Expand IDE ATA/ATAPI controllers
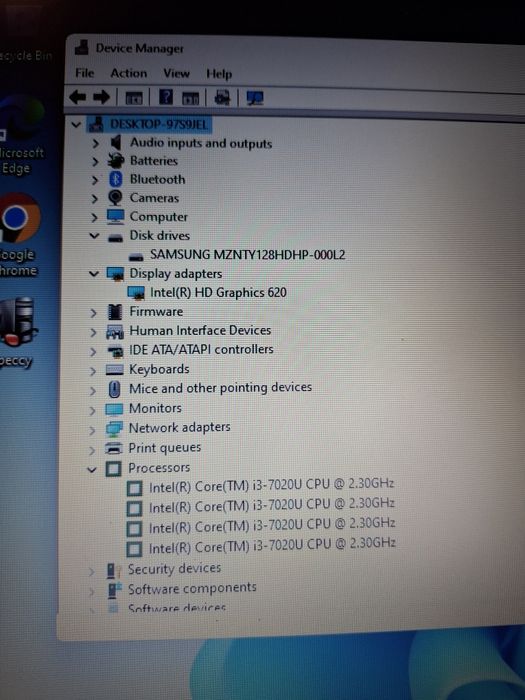The width and height of the screenshot is (525, 700). pos(93,352)
